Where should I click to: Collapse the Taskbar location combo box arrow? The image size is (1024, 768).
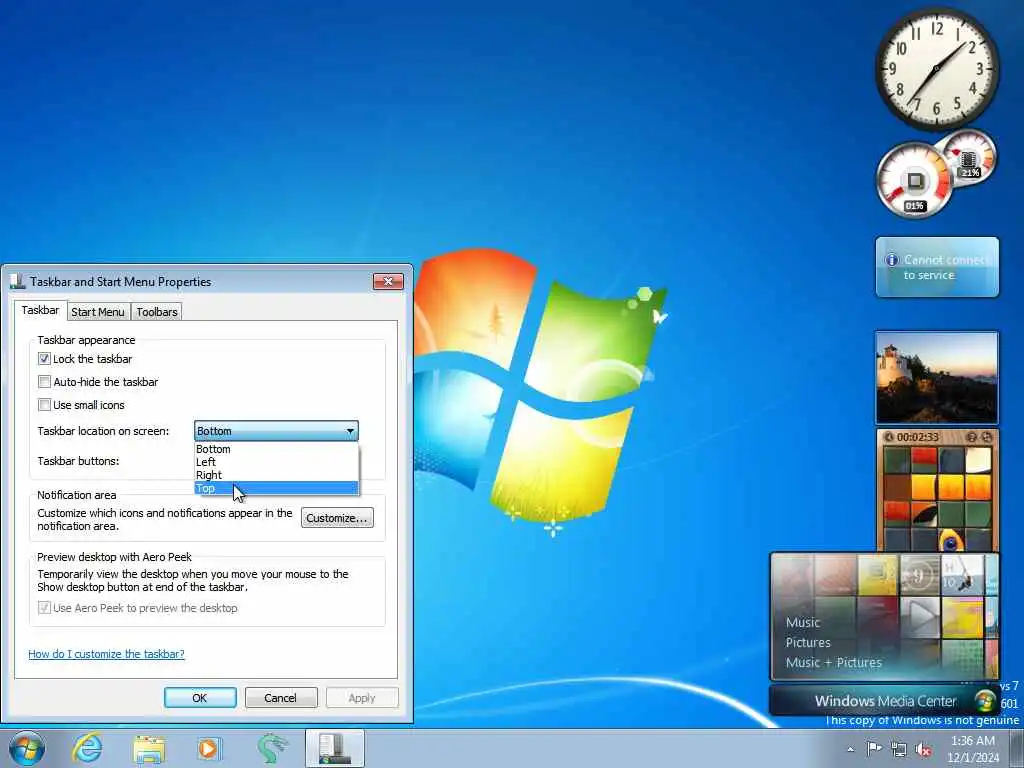pos(350,431)
